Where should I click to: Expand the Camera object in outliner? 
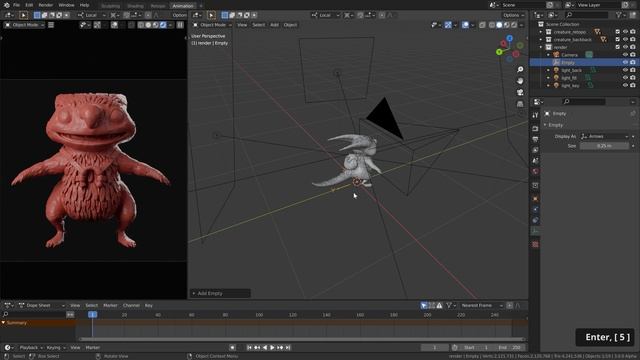[549, 55]
